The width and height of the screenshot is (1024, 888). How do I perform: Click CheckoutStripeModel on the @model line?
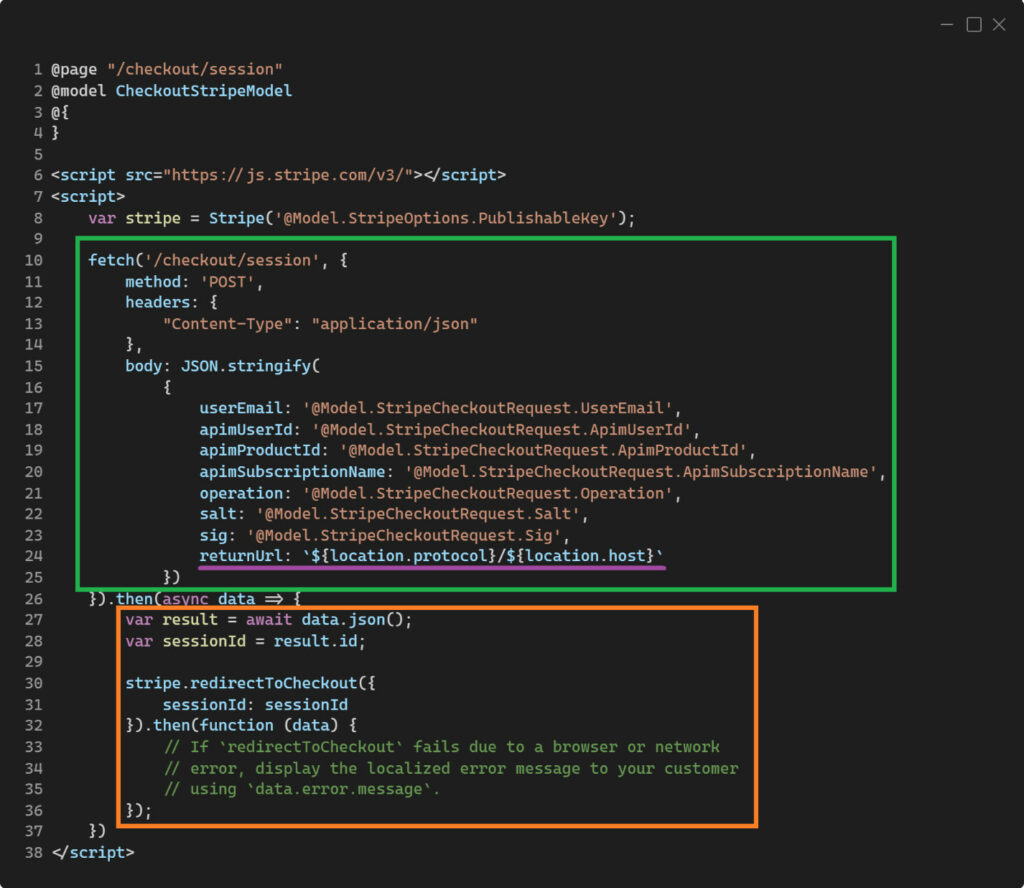click(203, 91)
